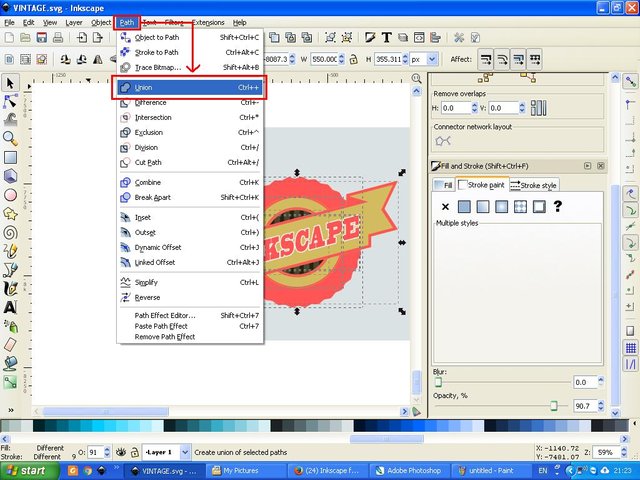640x480 pixels.
Task: Select the Spray tool
Action: point(10,326)
